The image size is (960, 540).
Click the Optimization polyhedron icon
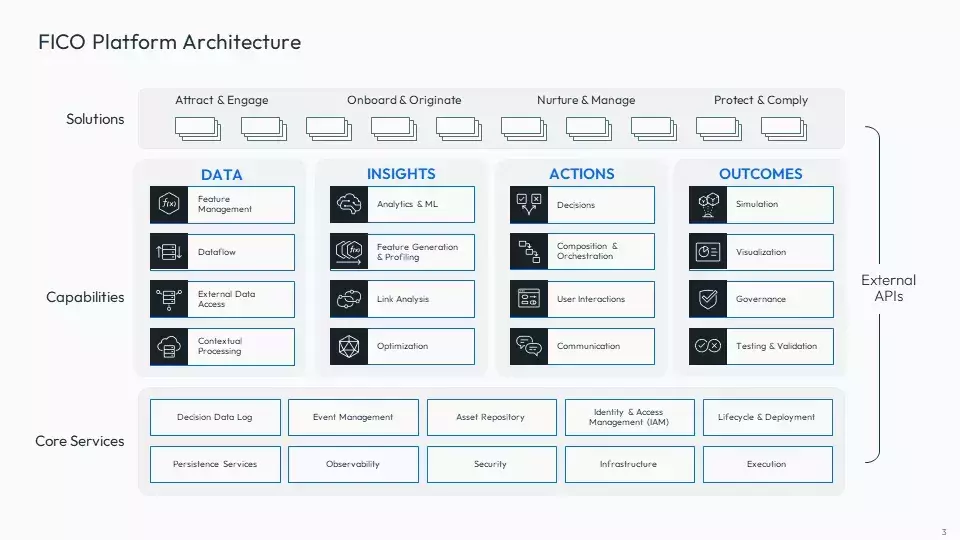(348, 346)
